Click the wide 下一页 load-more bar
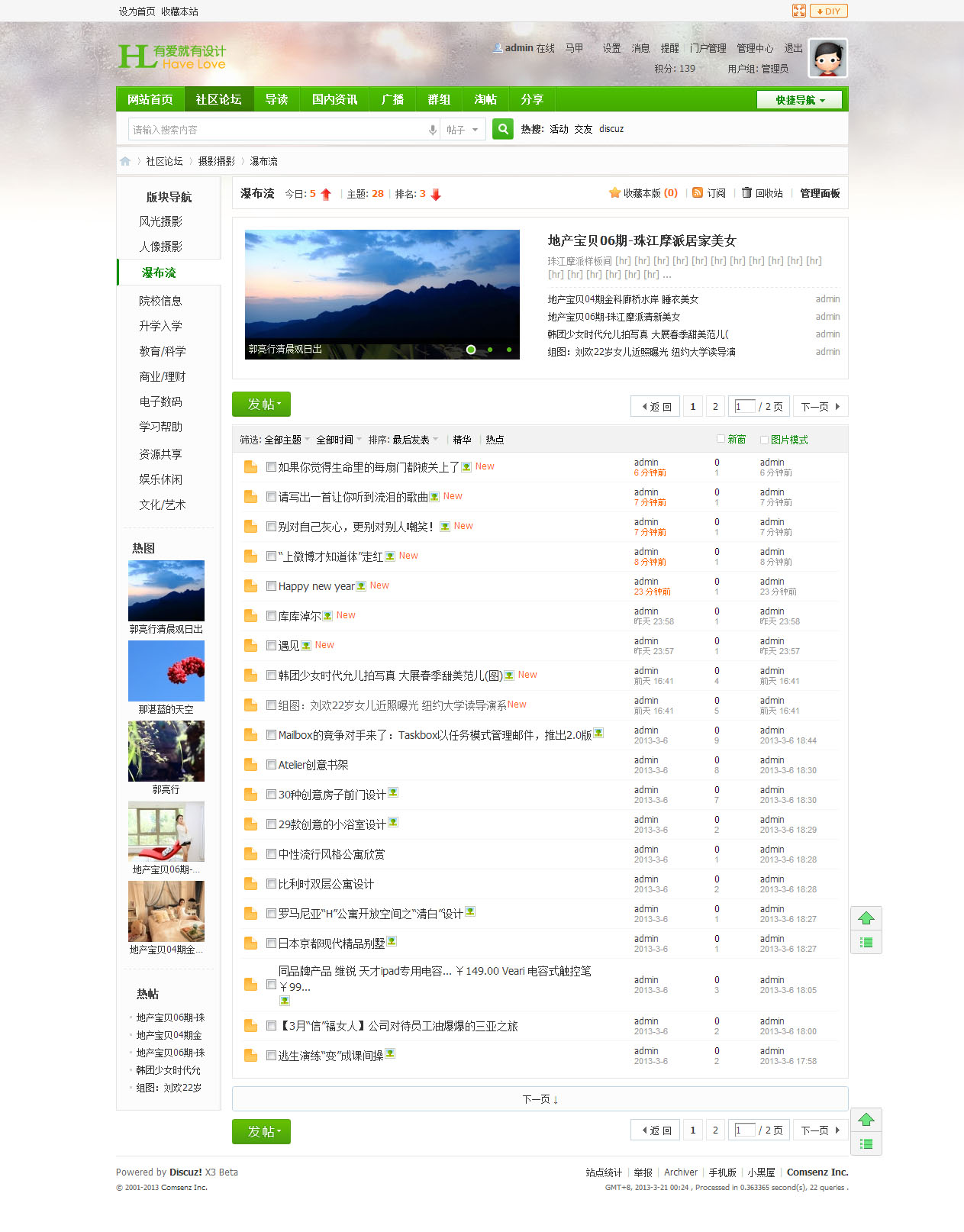 (540, 1099)
